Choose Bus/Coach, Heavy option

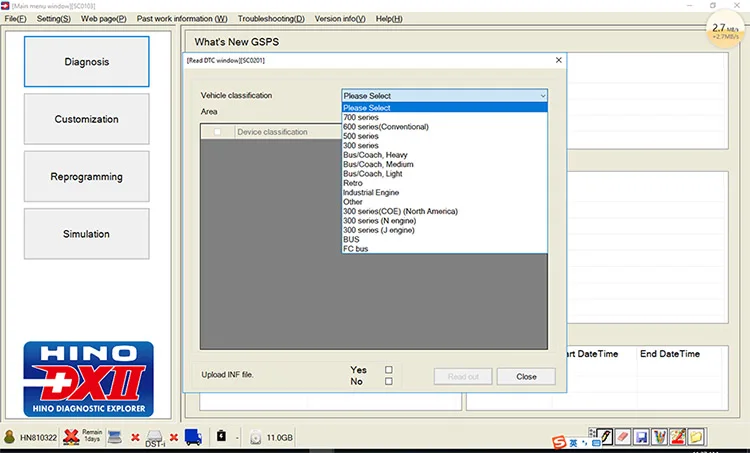[x=444, y=155]
